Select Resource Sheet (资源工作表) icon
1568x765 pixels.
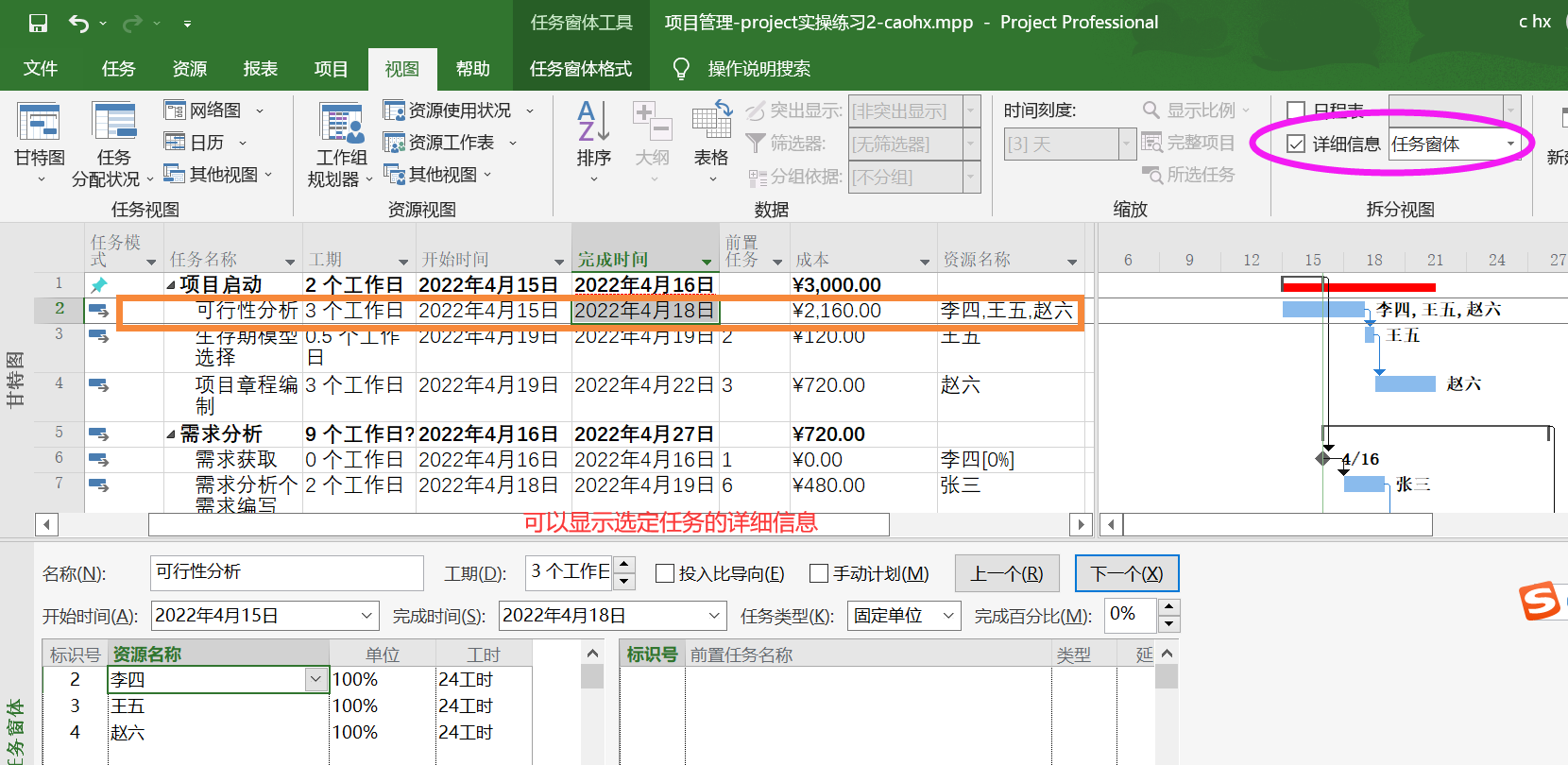click(x=394, y=143)
